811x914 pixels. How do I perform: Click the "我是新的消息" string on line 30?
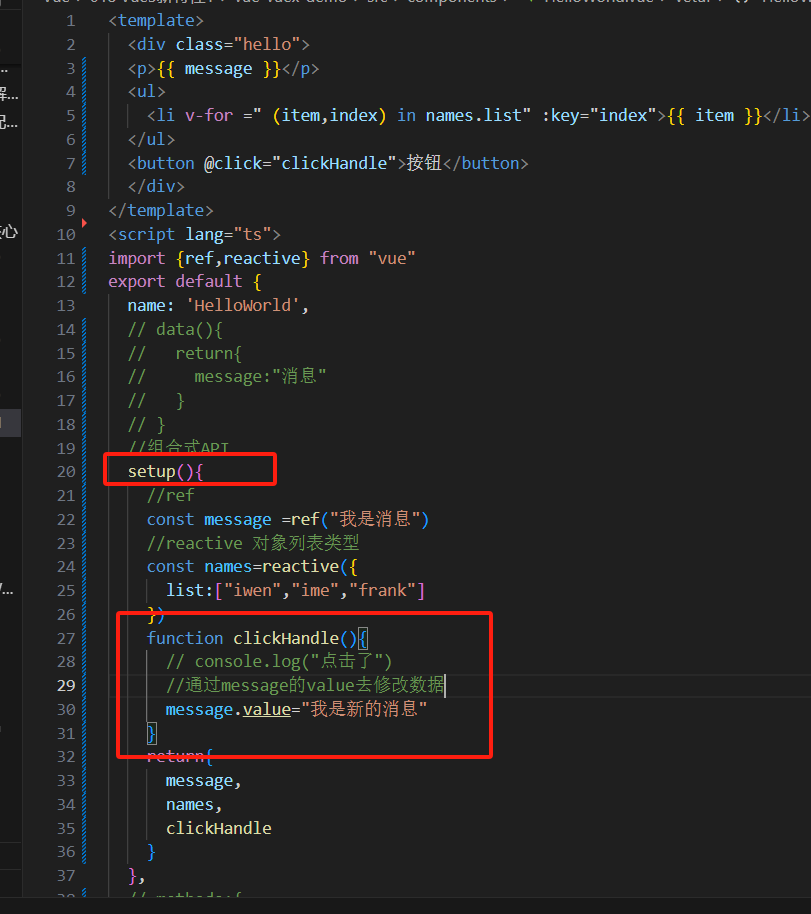pyautogui.click(x=364, y=710)
